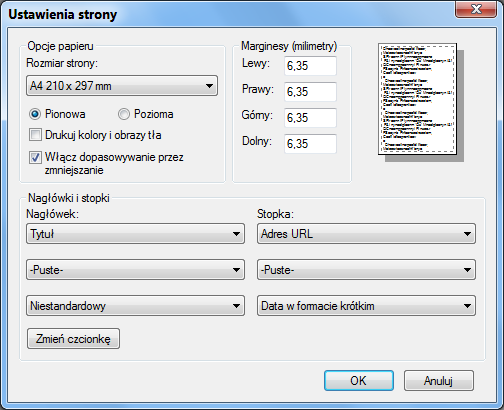504x410 pixels.
Task: Open the Nagłówek dropdown set to Tytuł
Action: click(135, 234)
